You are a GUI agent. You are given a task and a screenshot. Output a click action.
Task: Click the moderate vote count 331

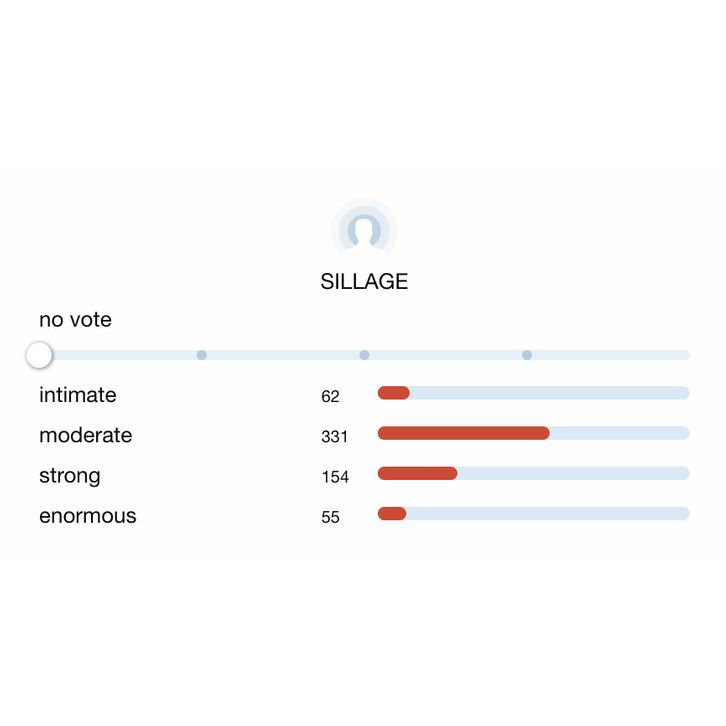click(334, 436)
